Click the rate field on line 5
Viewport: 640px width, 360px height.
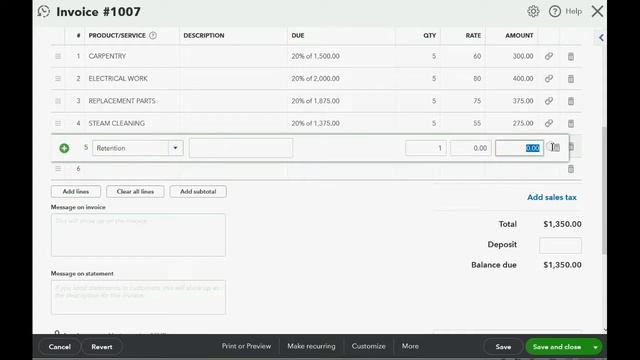coord(471,148)
